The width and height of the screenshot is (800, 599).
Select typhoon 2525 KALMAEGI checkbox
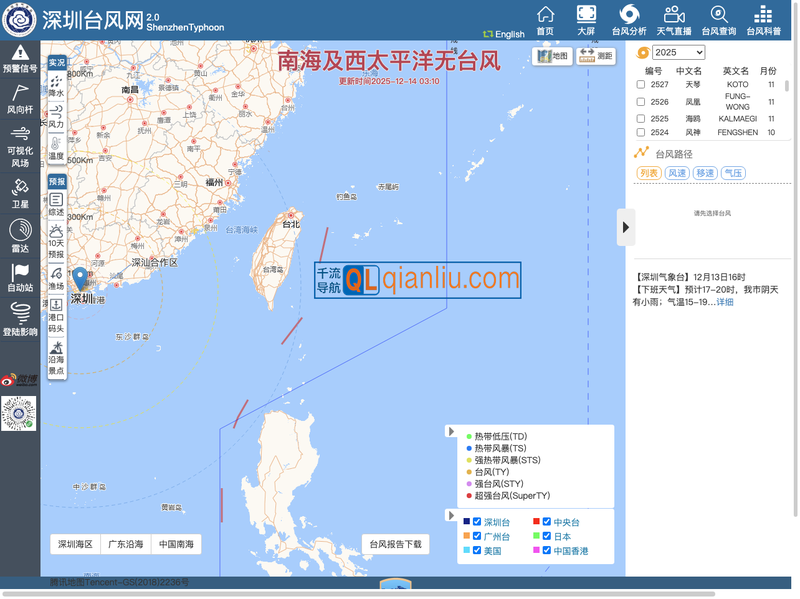pos(641,118)
